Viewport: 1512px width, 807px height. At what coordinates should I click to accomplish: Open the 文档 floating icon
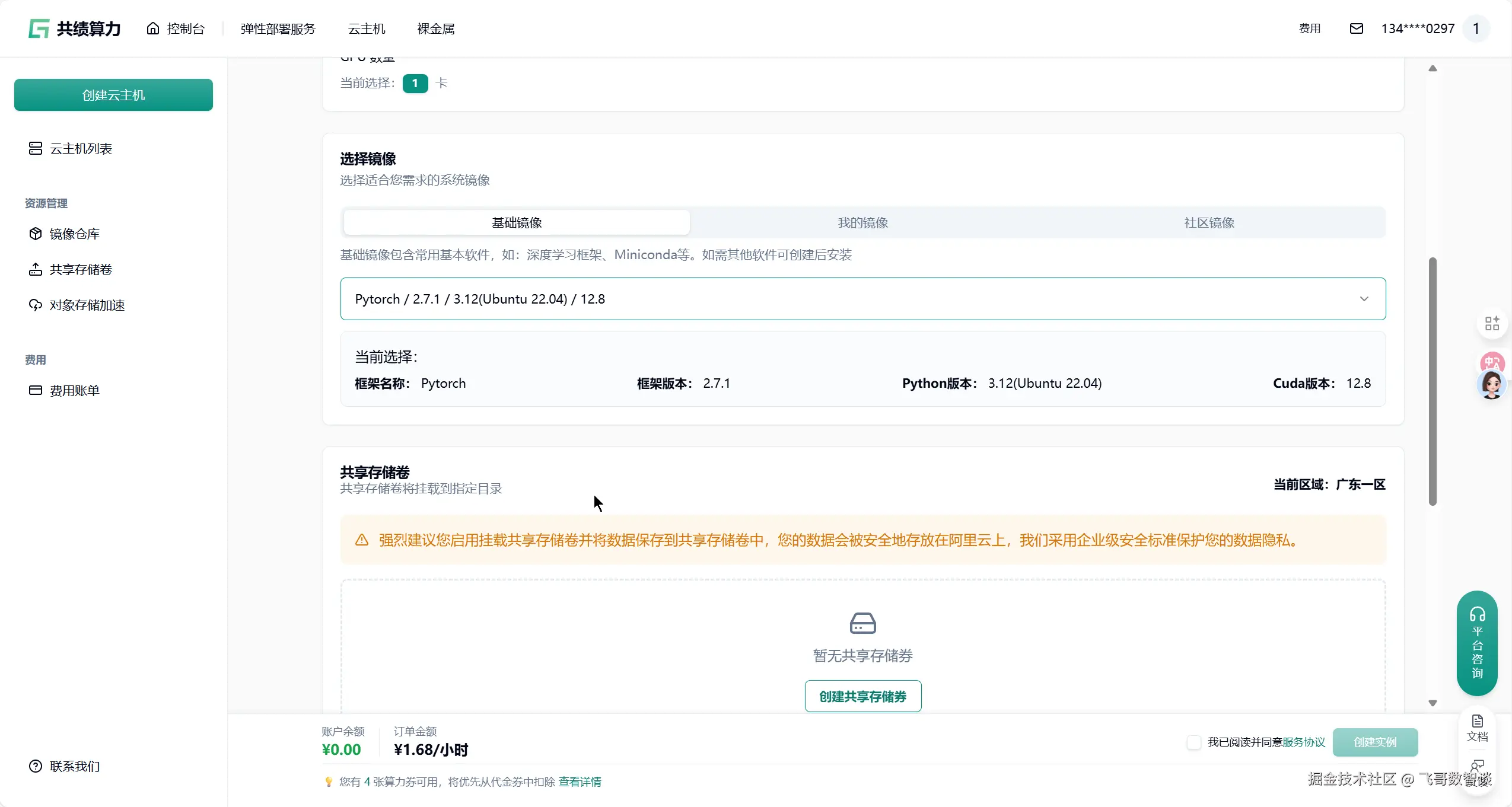(1477, 728)
